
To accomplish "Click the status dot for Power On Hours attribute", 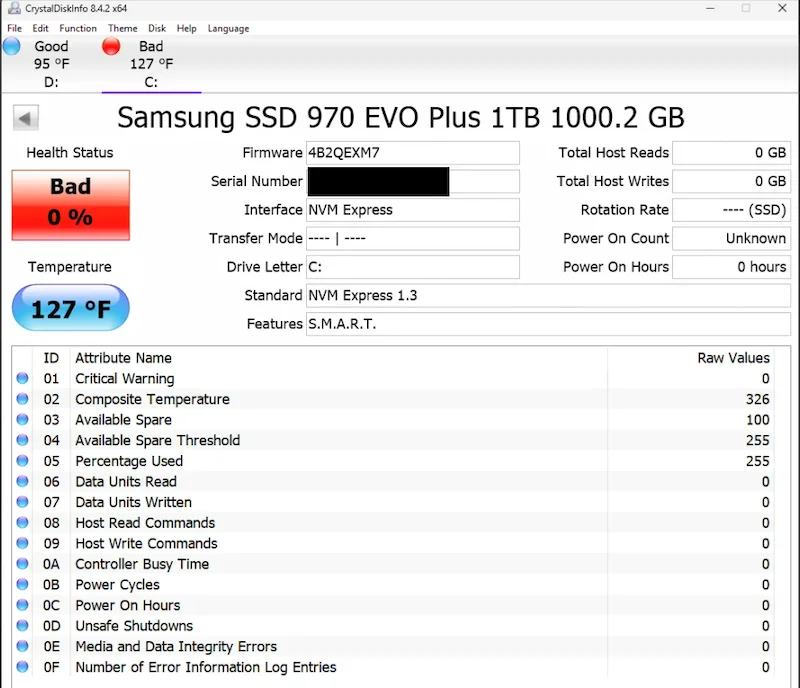I will [22, 605].
